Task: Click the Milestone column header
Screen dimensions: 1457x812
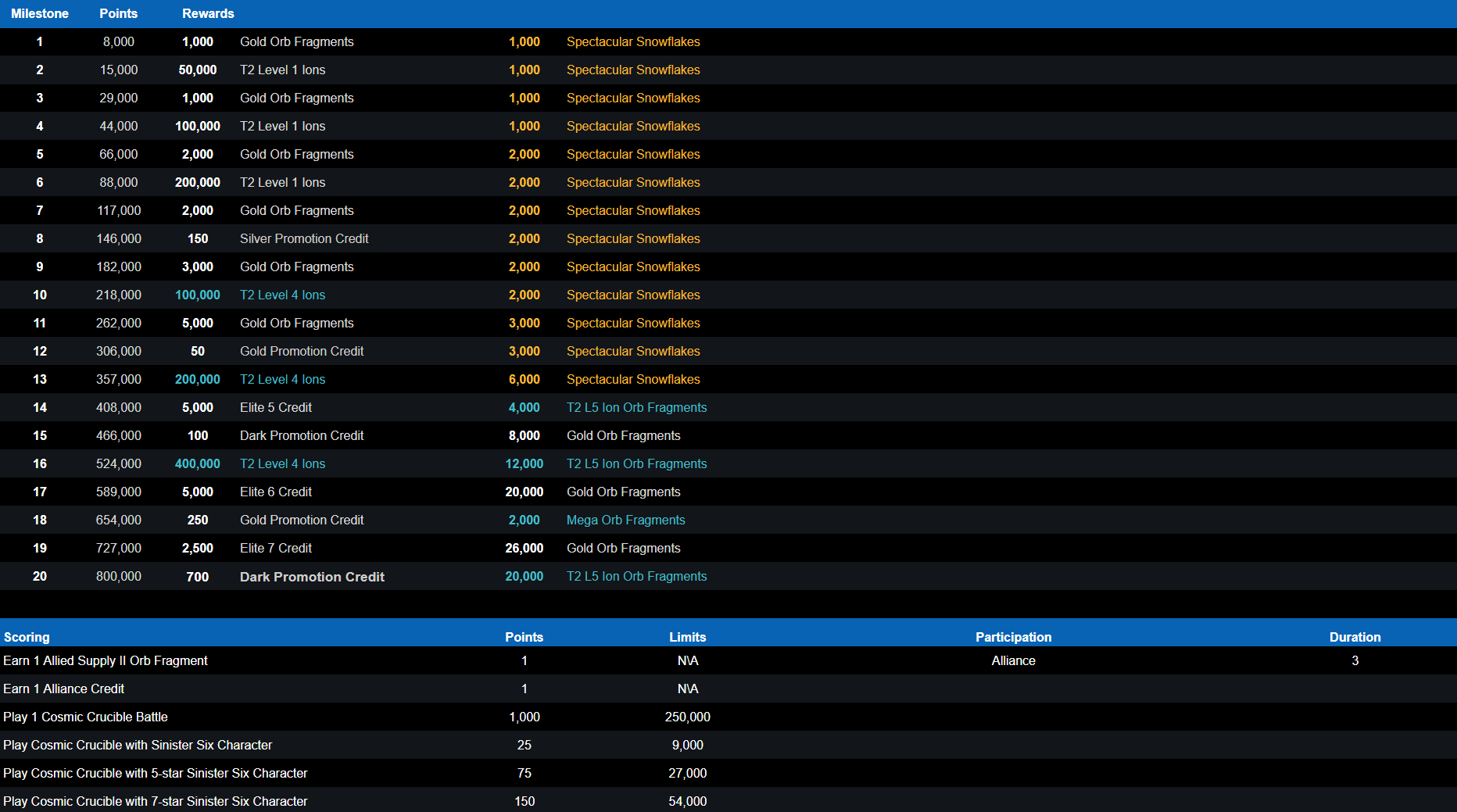Action: 39,13
